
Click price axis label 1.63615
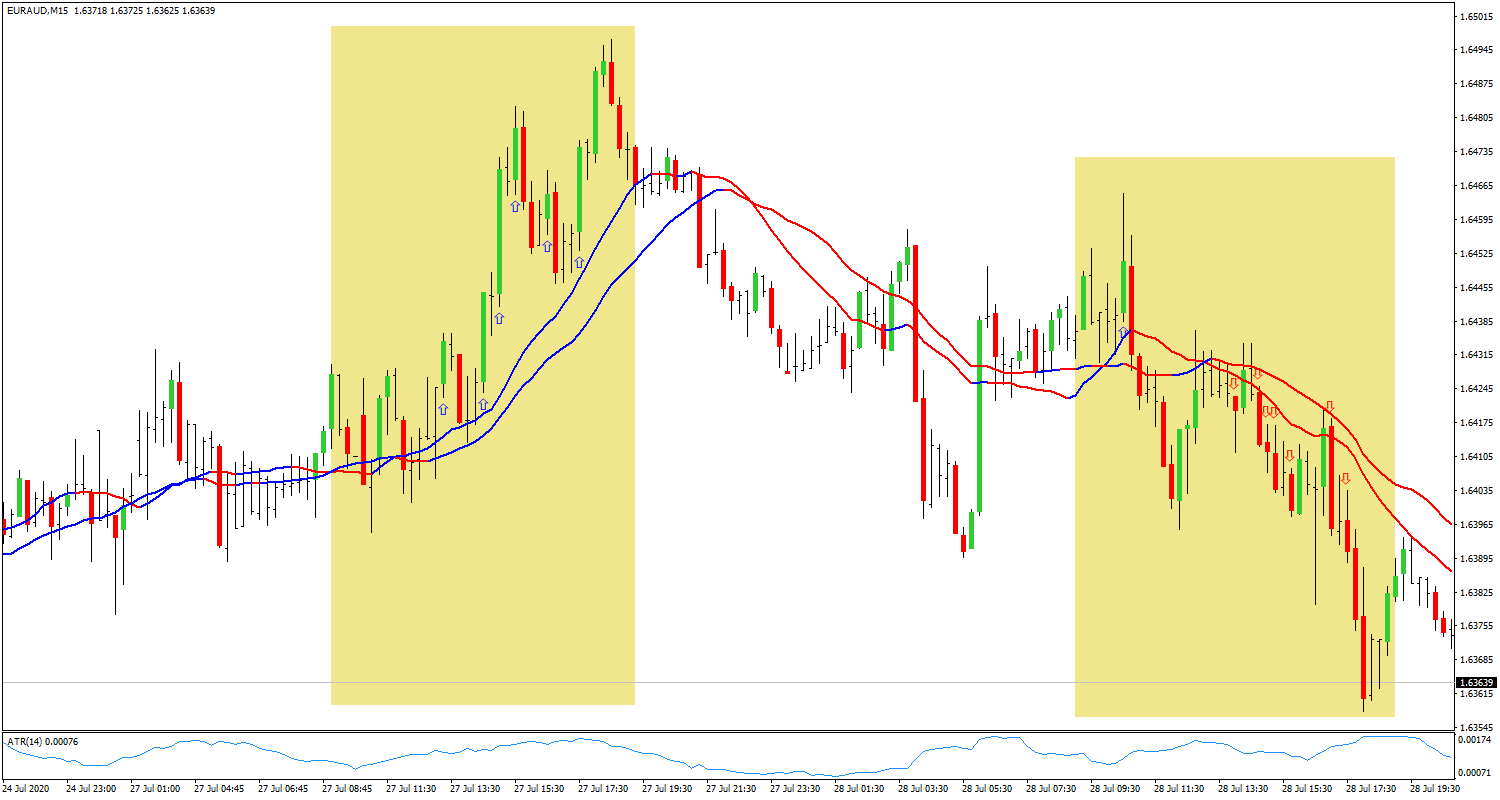pyautogui.click(x=1475, y=694)
